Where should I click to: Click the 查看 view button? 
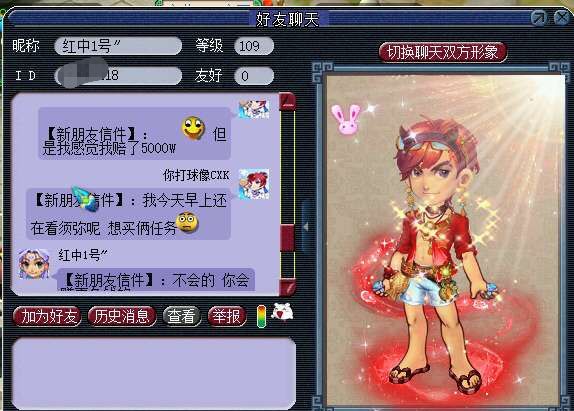[182, 316]
